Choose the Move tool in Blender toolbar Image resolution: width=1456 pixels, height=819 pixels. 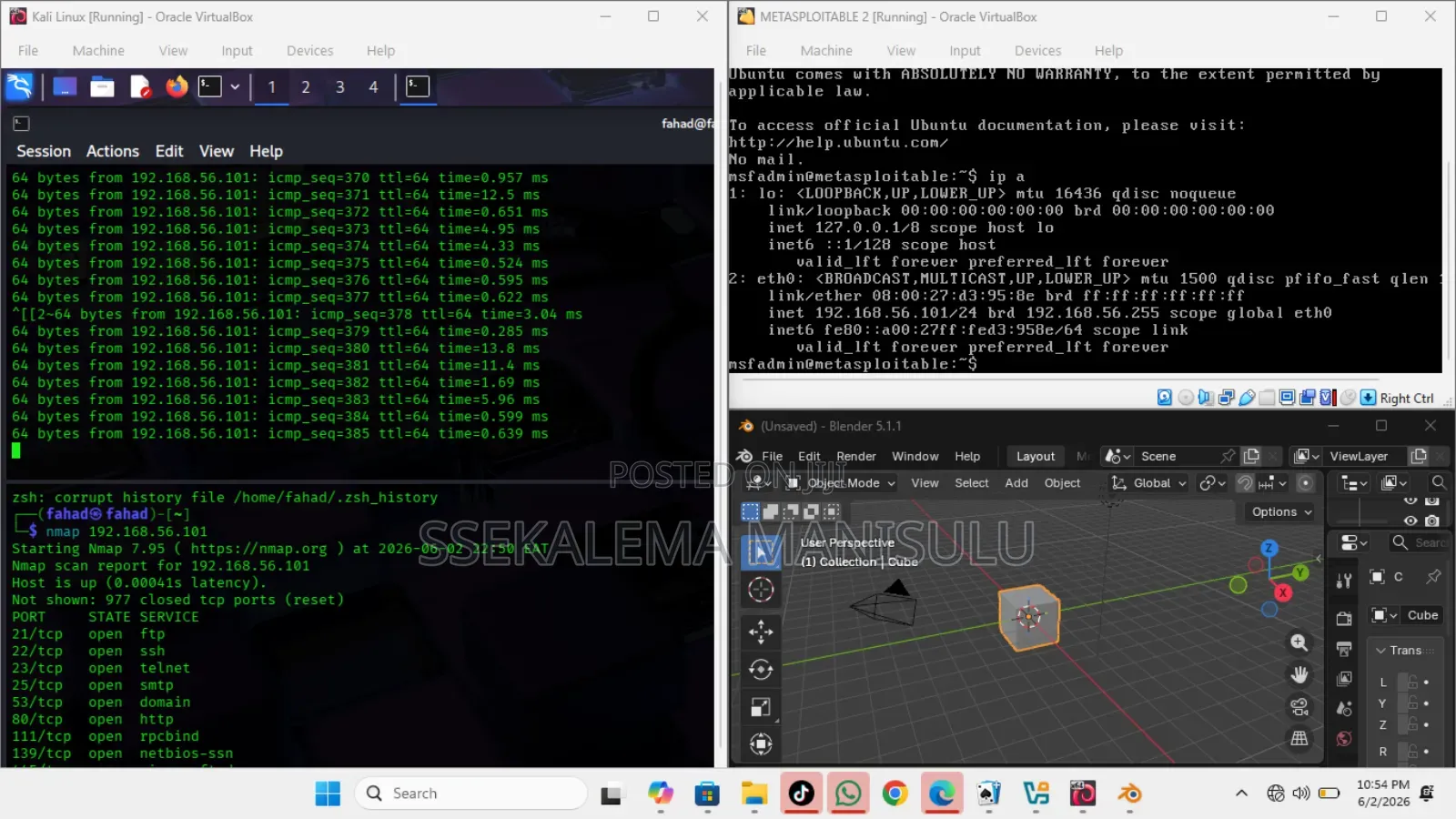(761, 632)
